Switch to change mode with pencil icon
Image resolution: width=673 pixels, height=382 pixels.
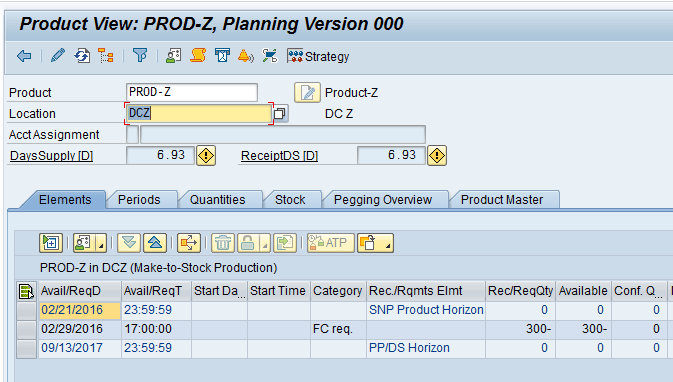coord(58,56)
